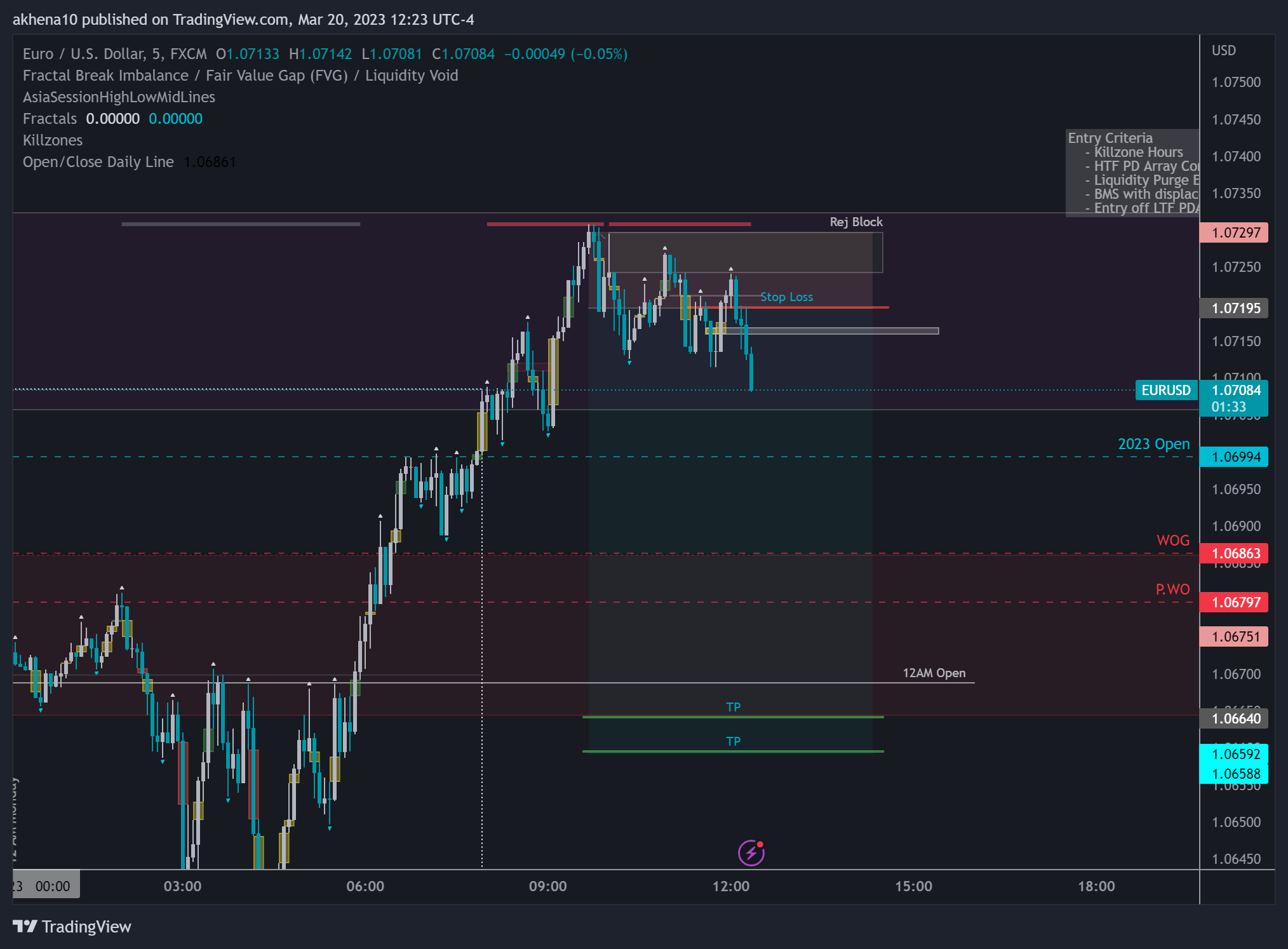Click the 1.06592 price axis tag
This screenshot has height=949, width=1288.
[1234, 754]
